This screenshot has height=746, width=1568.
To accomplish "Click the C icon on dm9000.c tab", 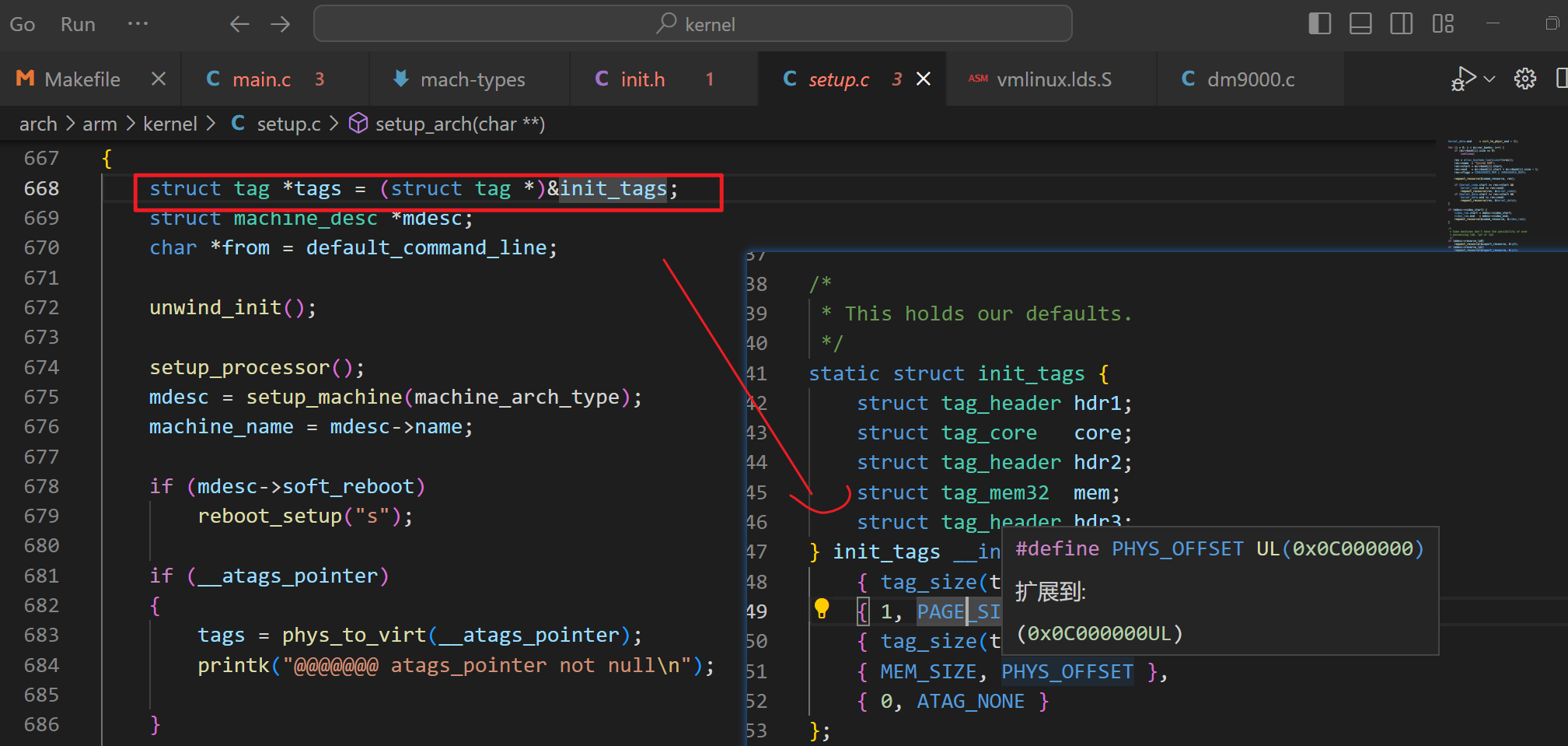I will (1188, 79).
